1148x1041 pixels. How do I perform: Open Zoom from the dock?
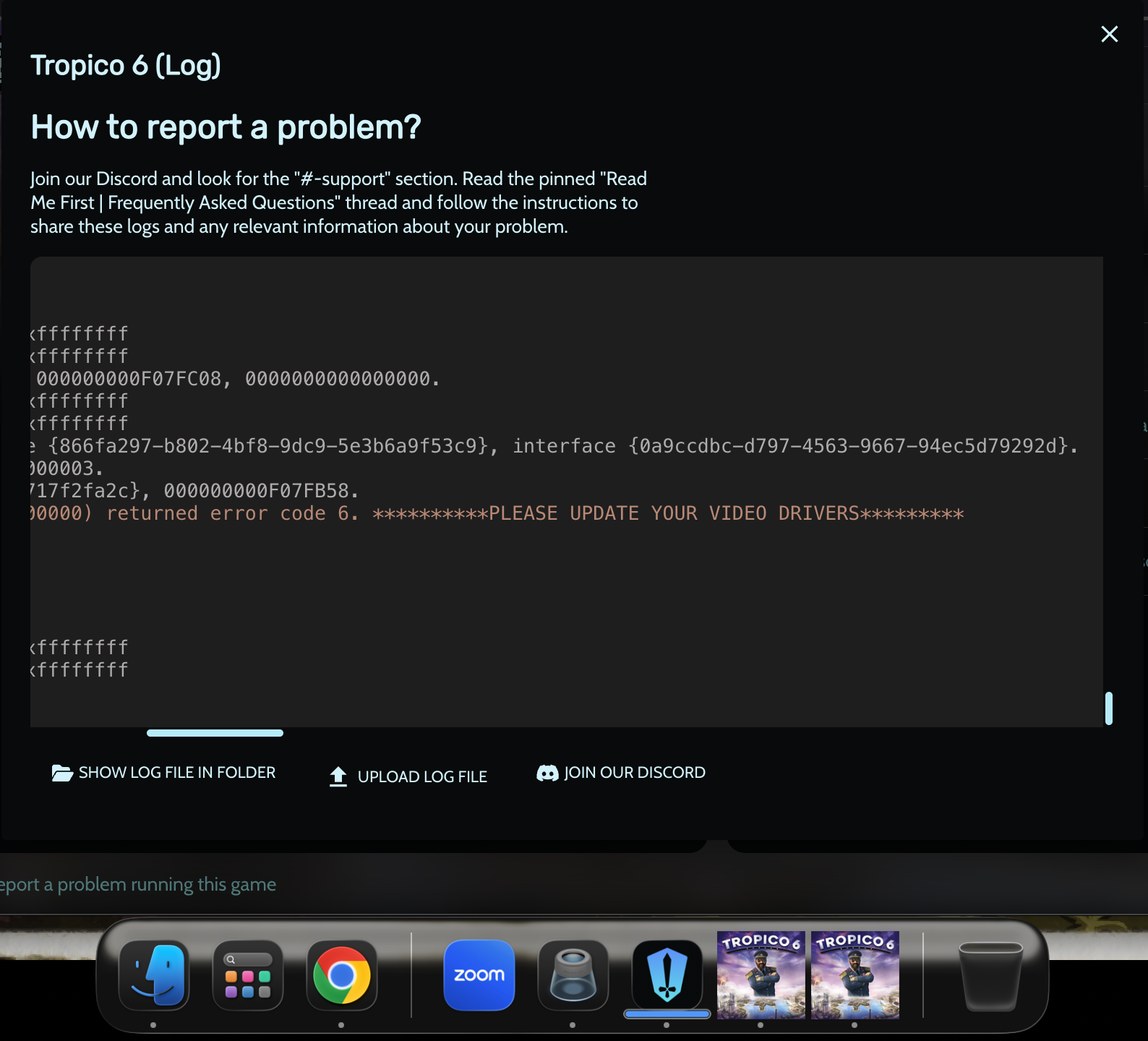[x=479, y=975]
